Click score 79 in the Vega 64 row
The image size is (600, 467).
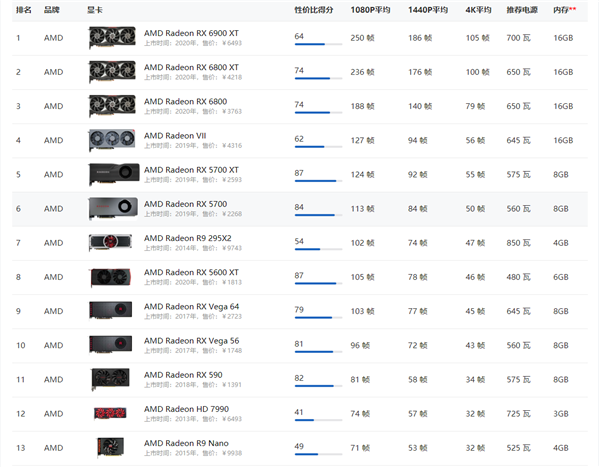[x=299, y=309]
